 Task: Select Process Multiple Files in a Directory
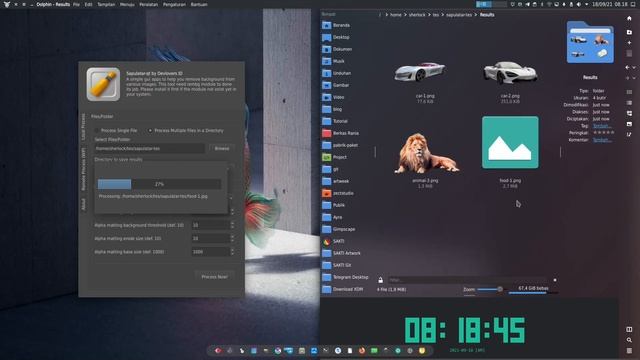pos(150,131)
